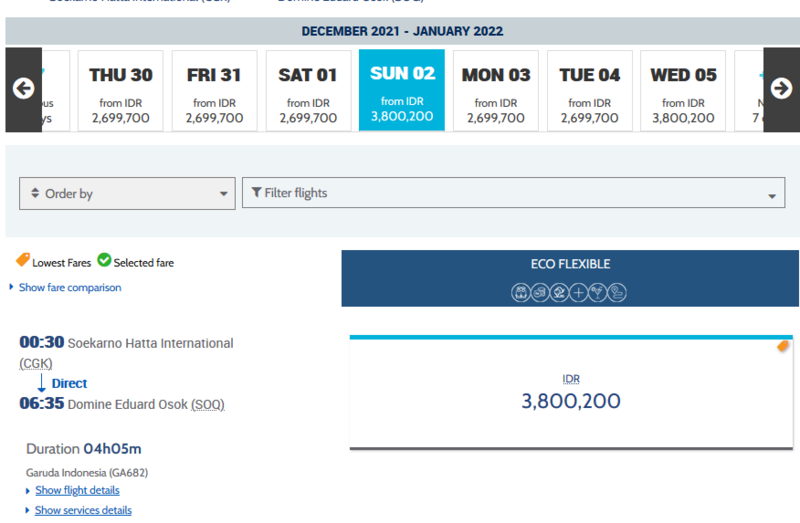Choose the WED 05 date tab
The image size is (800, 523).
point(683,91)
